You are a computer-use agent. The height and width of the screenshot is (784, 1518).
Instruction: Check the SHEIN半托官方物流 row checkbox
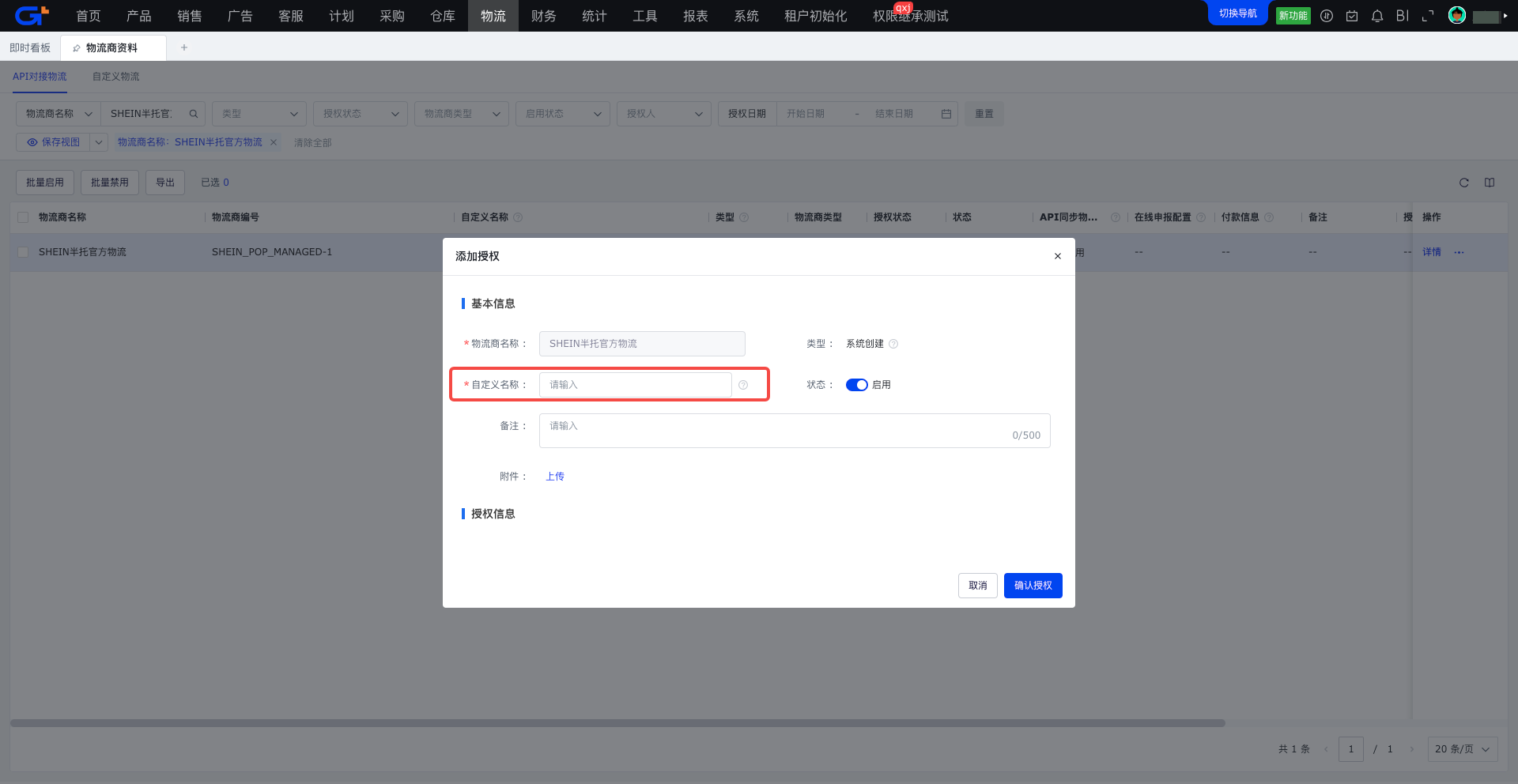click(23, 252)
